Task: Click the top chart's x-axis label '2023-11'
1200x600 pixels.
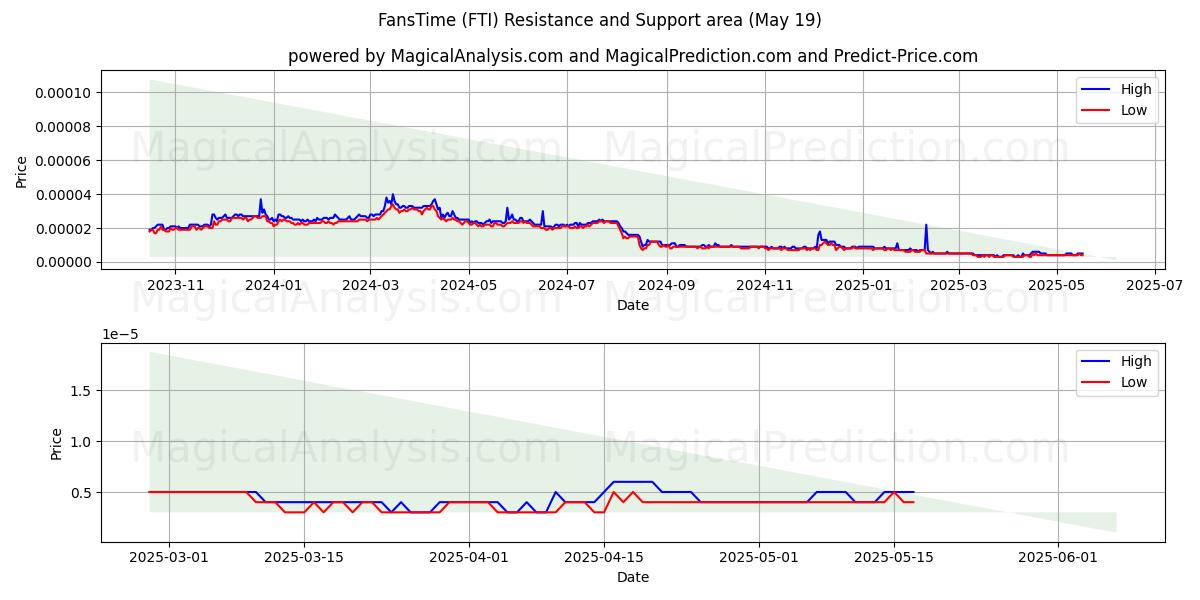Action: 175,285
